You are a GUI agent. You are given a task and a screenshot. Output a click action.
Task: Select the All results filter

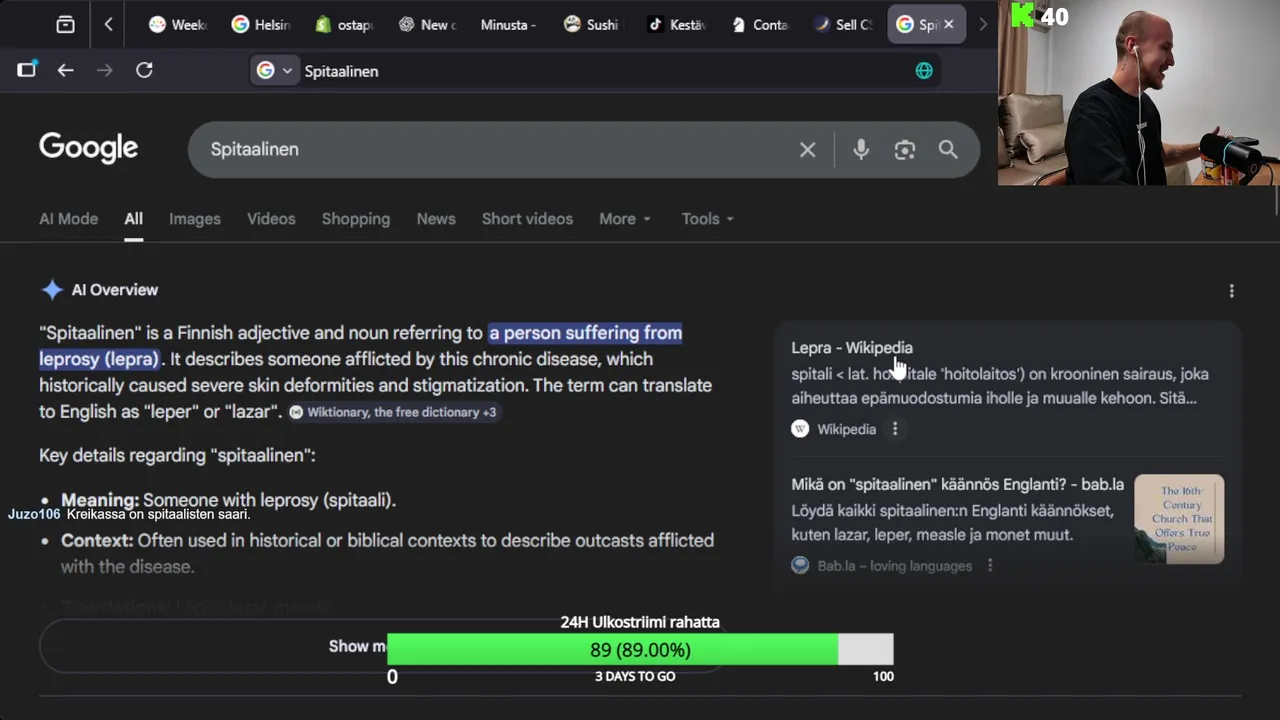pos(133,219)
